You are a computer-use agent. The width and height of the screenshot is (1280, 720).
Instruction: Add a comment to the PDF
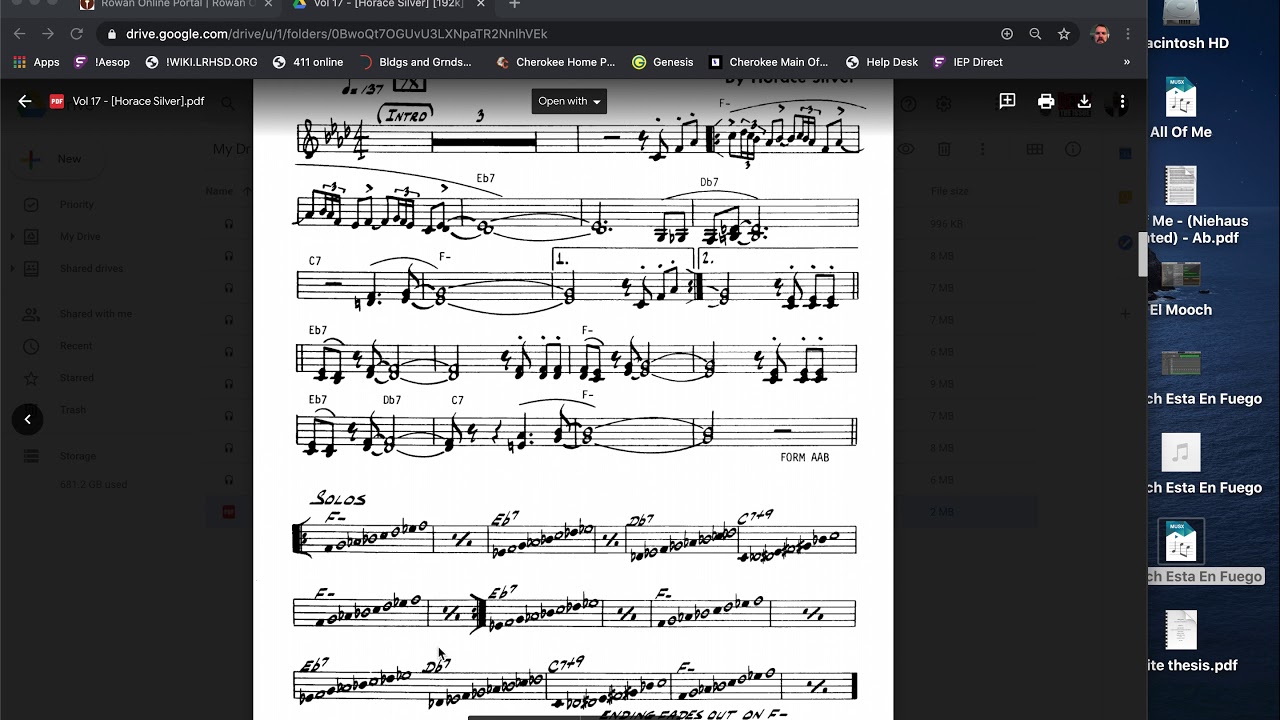point(1007,101)
